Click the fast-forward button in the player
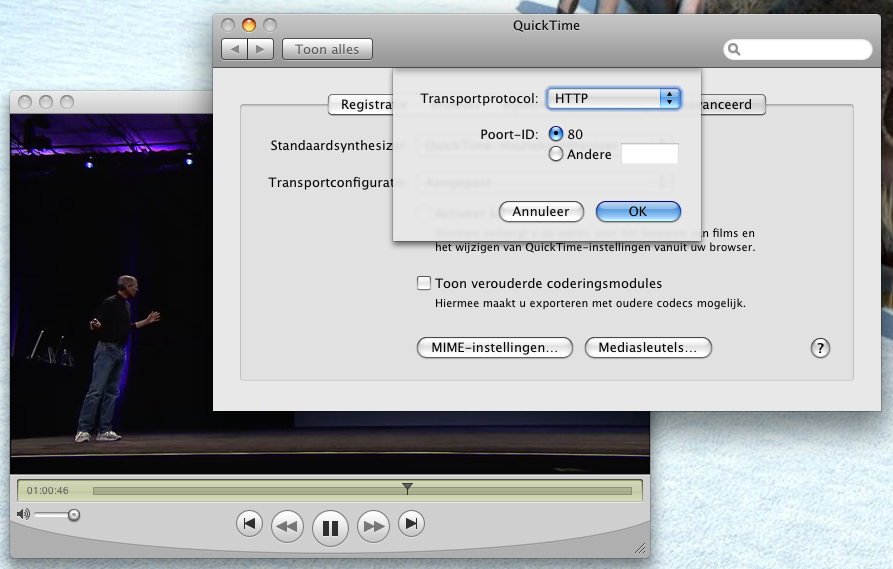Image resolution: width=893 pixels, height=569 pixels. coord(373,525)
